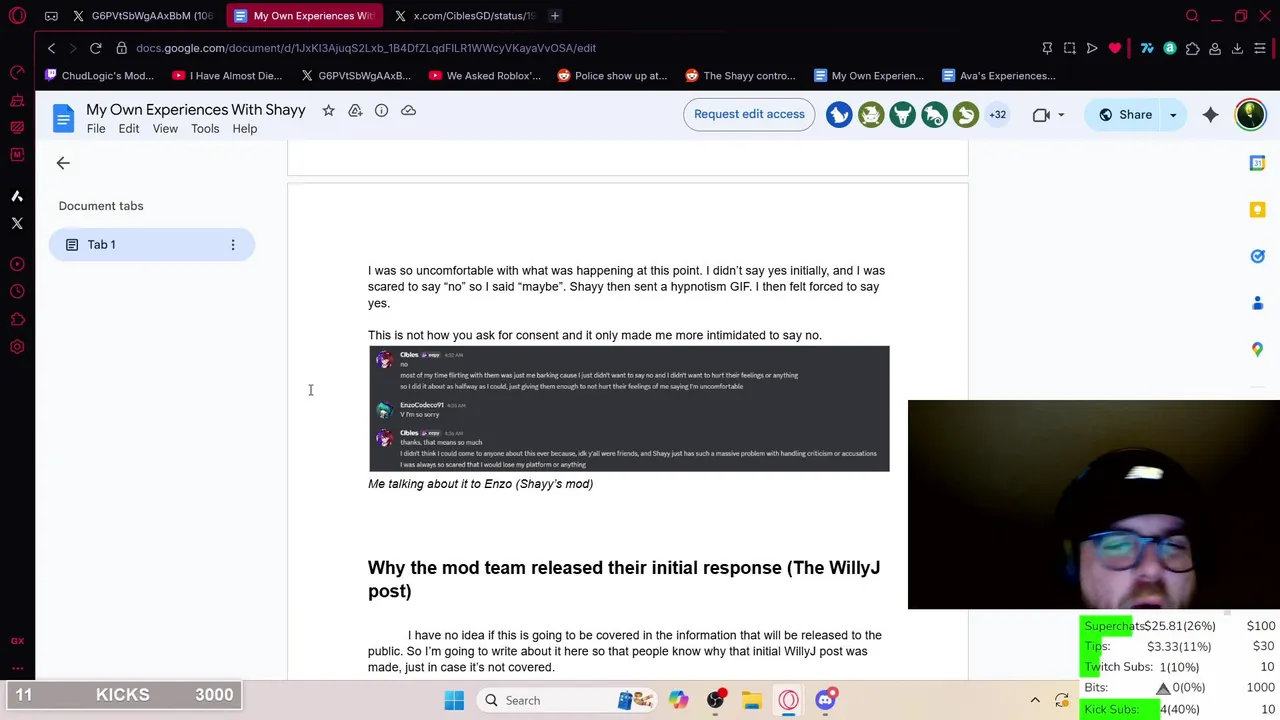Open the Tools menu
This screenshot has width=1280, height=720.
pos(205,129)
